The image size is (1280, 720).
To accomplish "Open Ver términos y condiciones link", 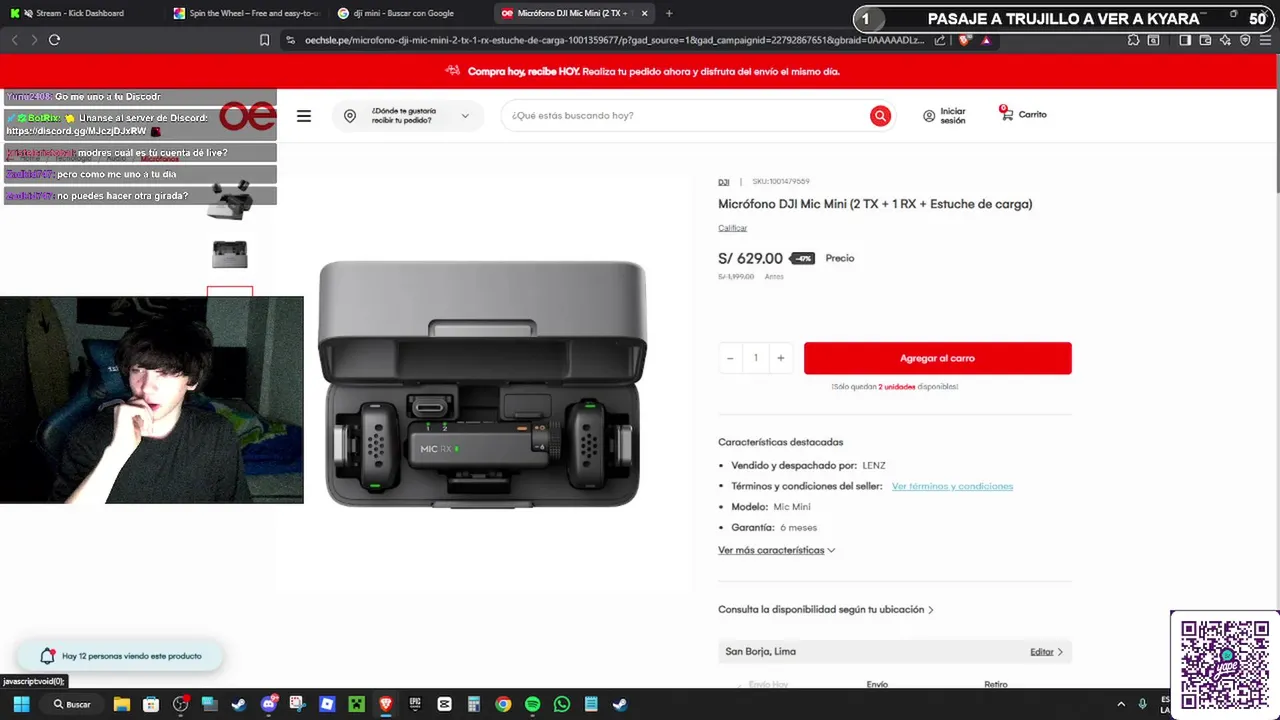I will 952,486.
